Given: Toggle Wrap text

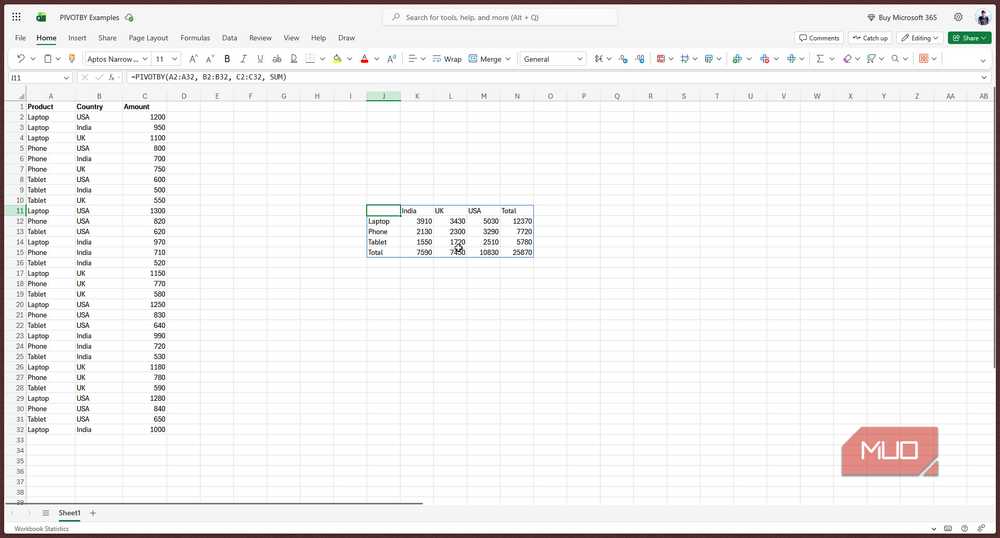Looking at the screenshot, I should (x=446, y=59).
